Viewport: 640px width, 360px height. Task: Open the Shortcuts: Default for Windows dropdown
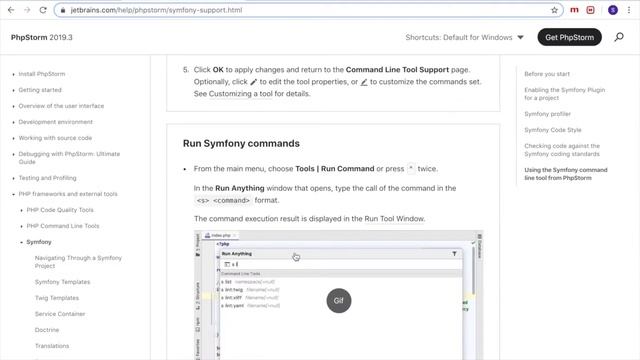(x=464, y=37)
